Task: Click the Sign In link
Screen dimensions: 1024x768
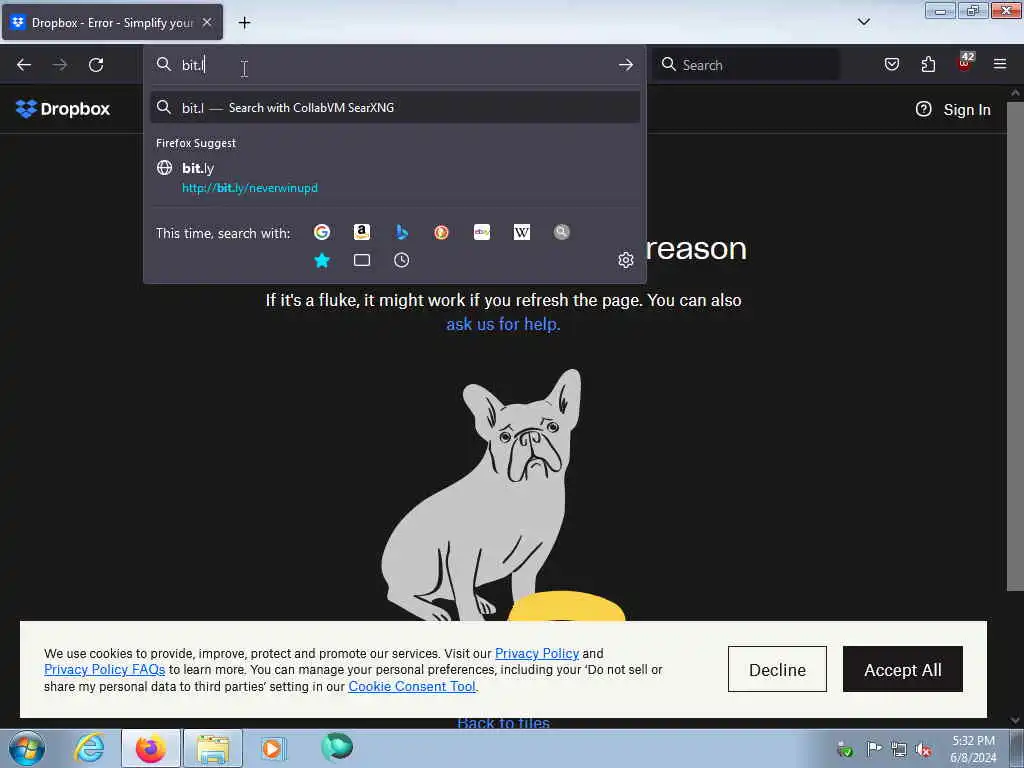Action: [967, 110]
